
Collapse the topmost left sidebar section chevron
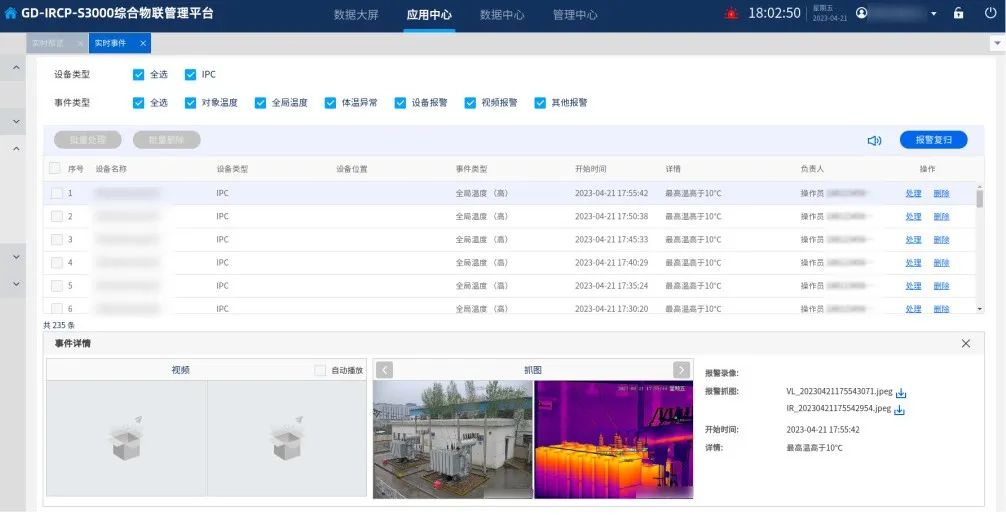16,68
